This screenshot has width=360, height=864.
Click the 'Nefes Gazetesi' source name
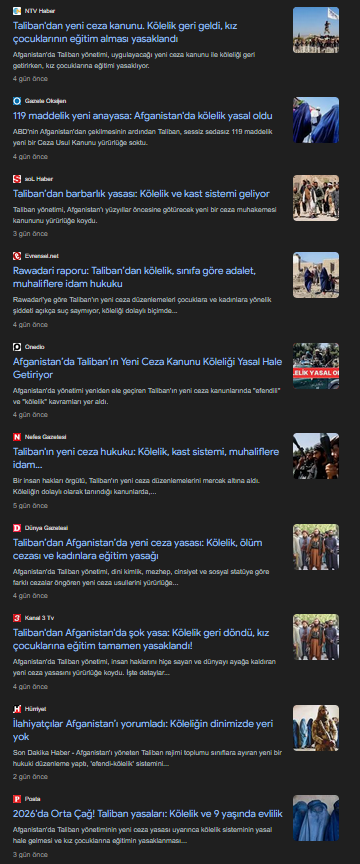45,437
